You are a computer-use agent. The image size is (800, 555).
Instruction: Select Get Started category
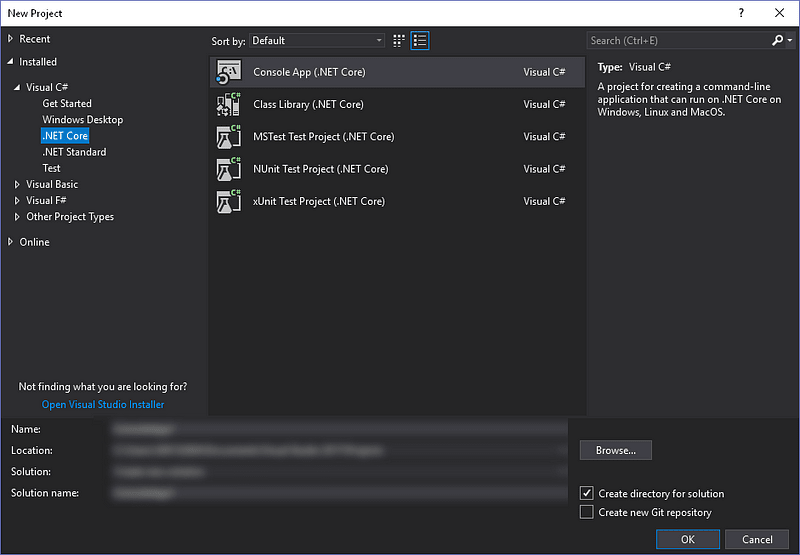tap(67, 104)
